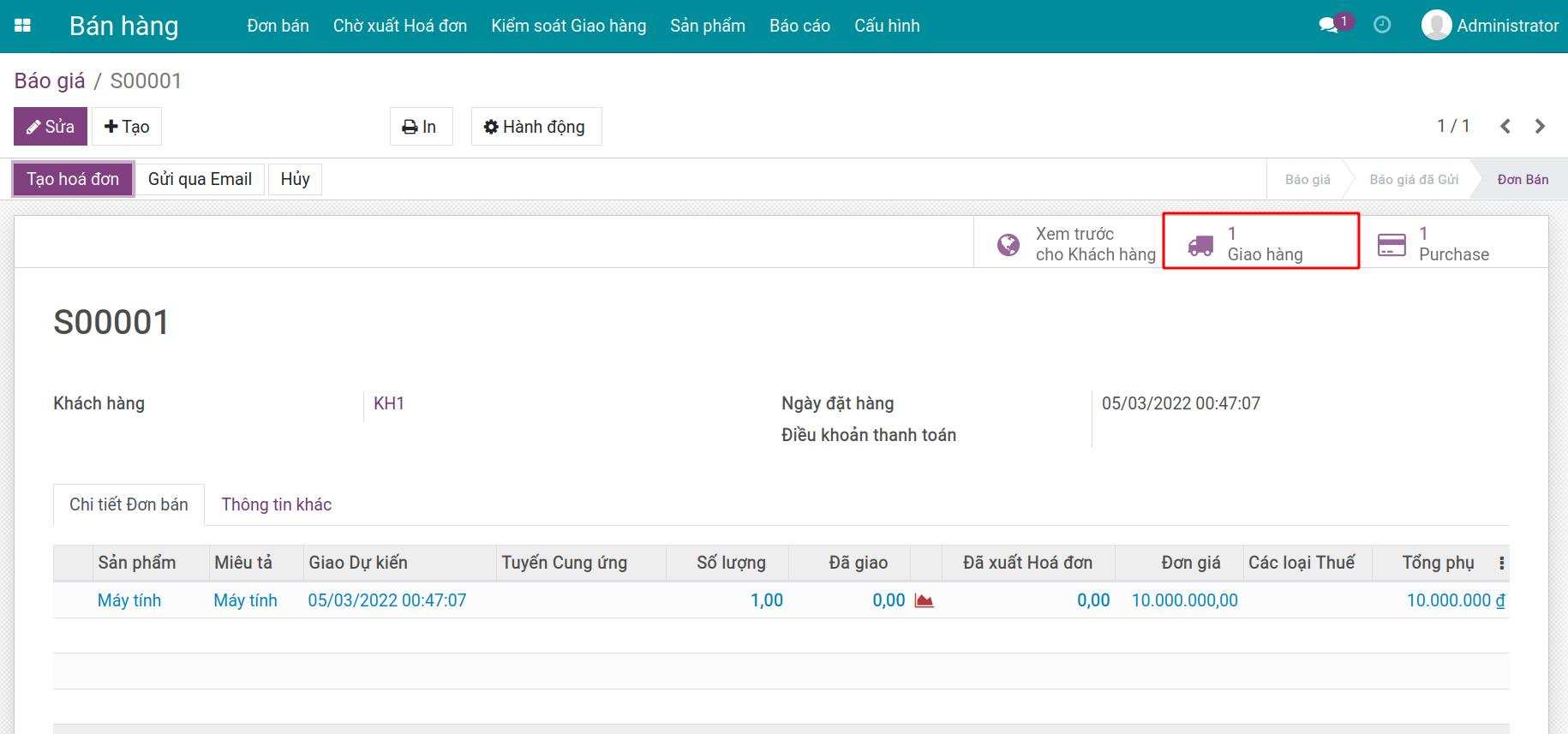
Task: Open the apps grid menu icon
Action: [x=23, y=26]
